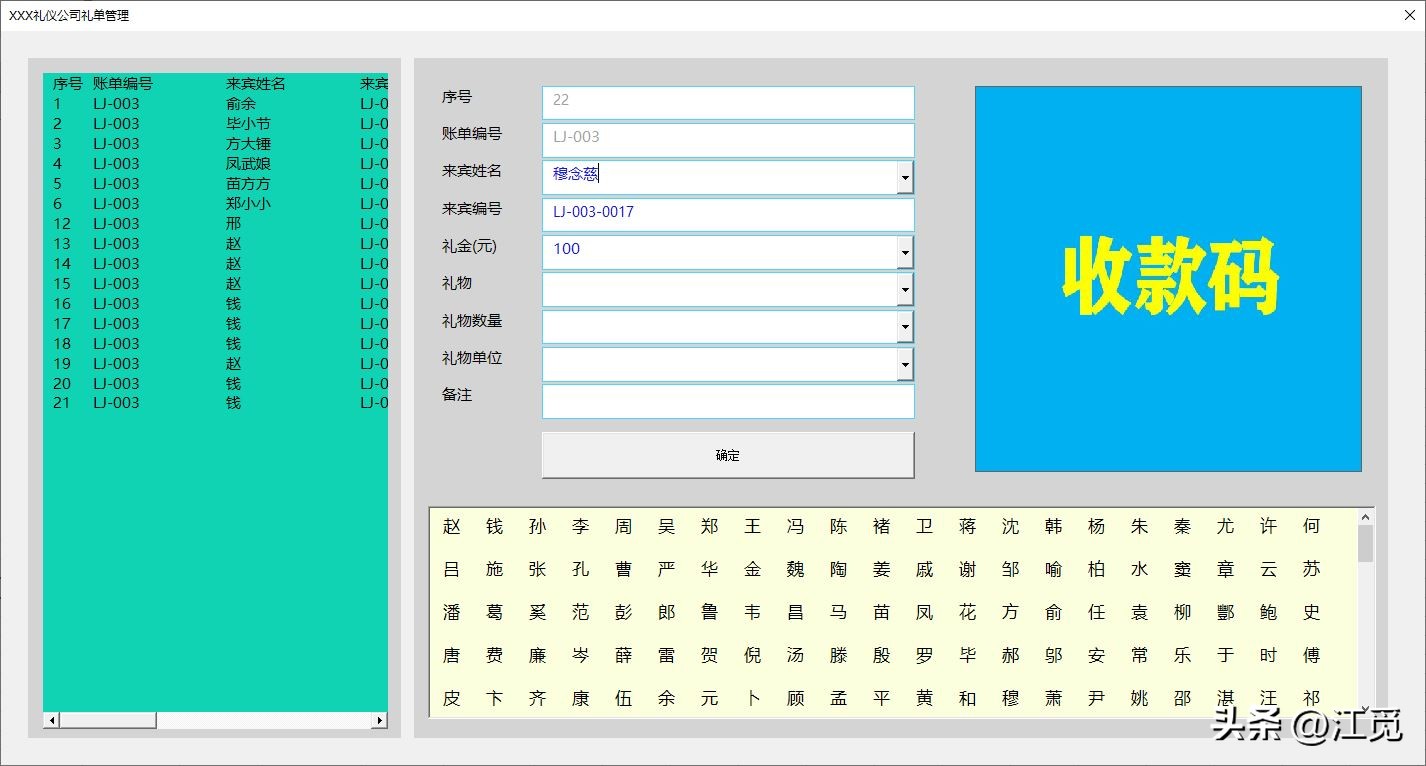The image size is (1426, 766).
Task: Select surname 郑 from the surname grid
Action: (709, 526)
